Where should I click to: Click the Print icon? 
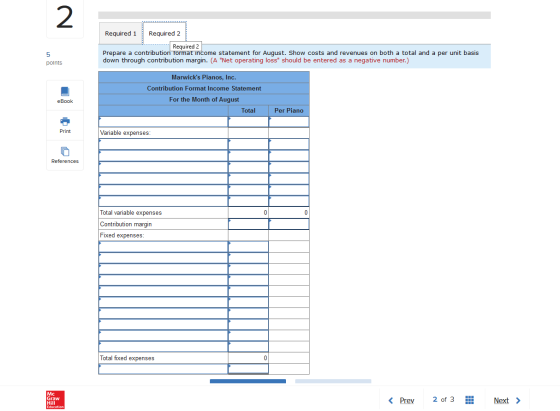pyautogui.click(x=65, y=121)
